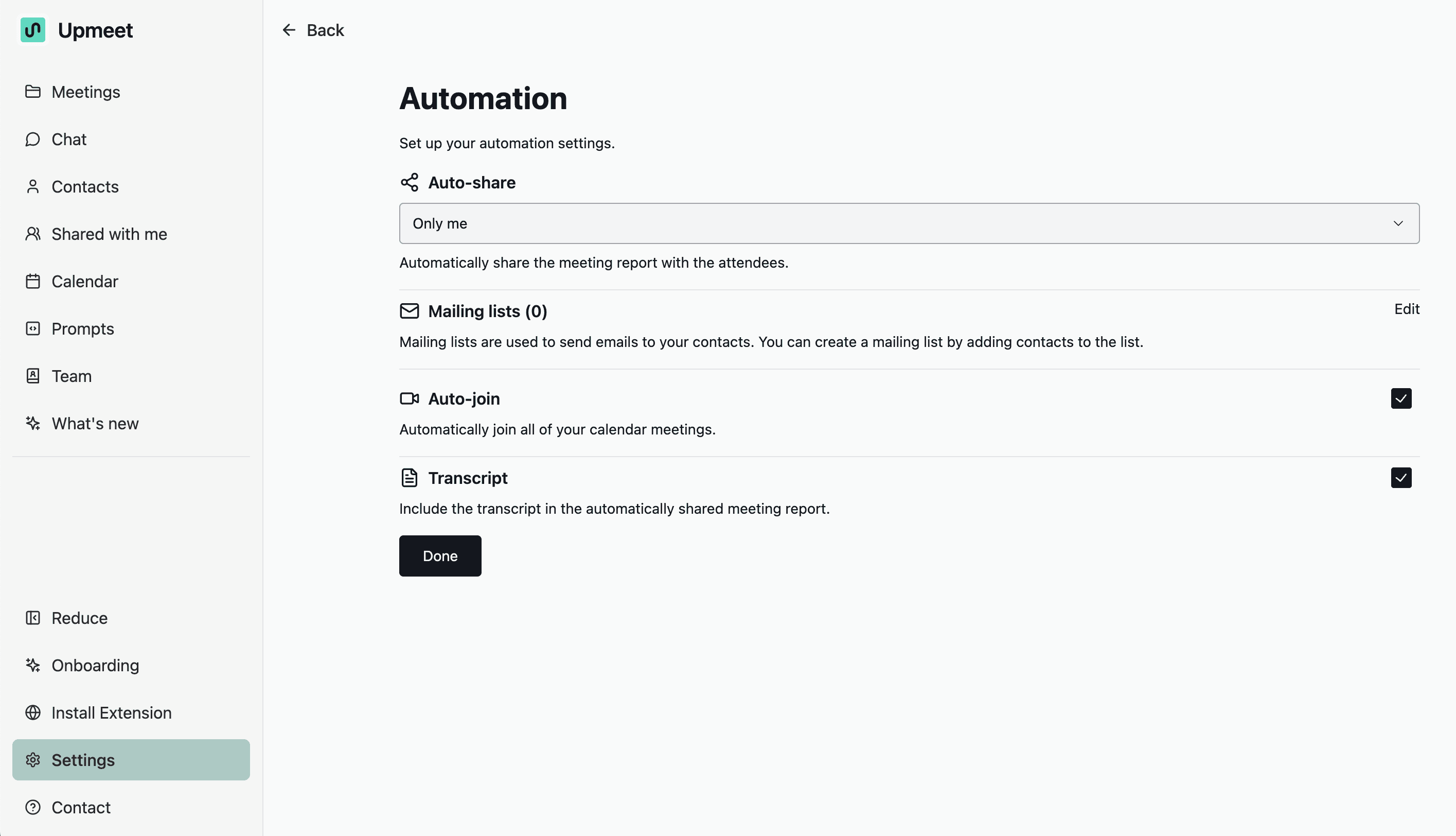Click the back arrow icon
This screenshot has width=1456, height=836.
289,30
